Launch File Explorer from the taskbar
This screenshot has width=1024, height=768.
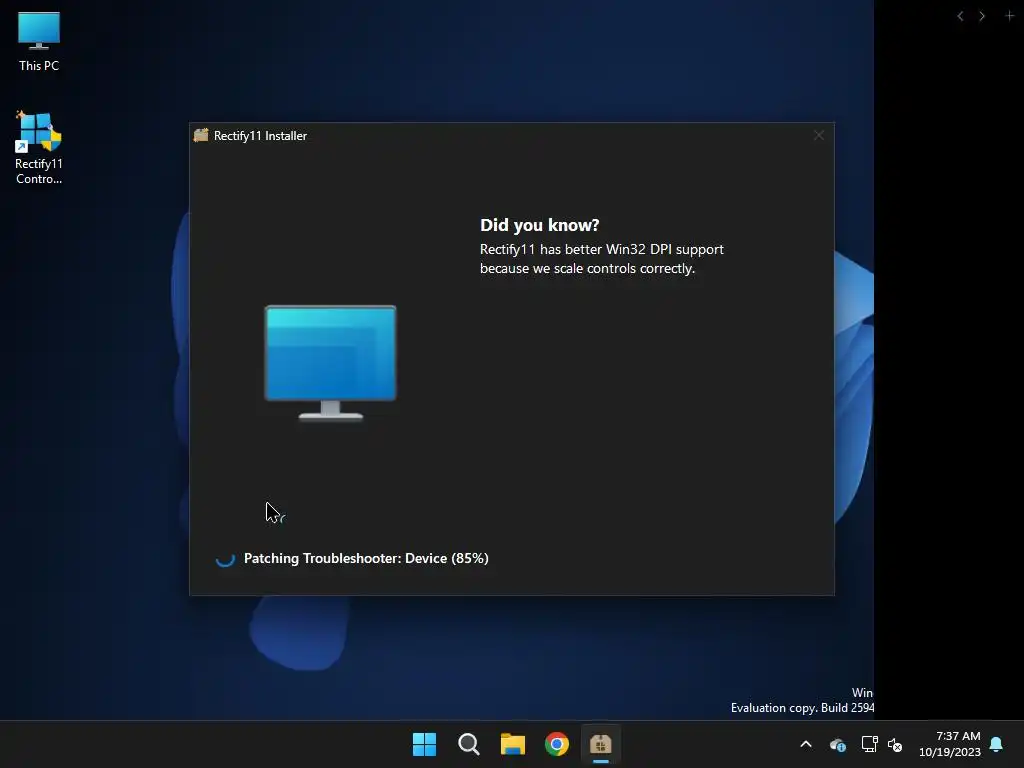[x=513, y=744]
